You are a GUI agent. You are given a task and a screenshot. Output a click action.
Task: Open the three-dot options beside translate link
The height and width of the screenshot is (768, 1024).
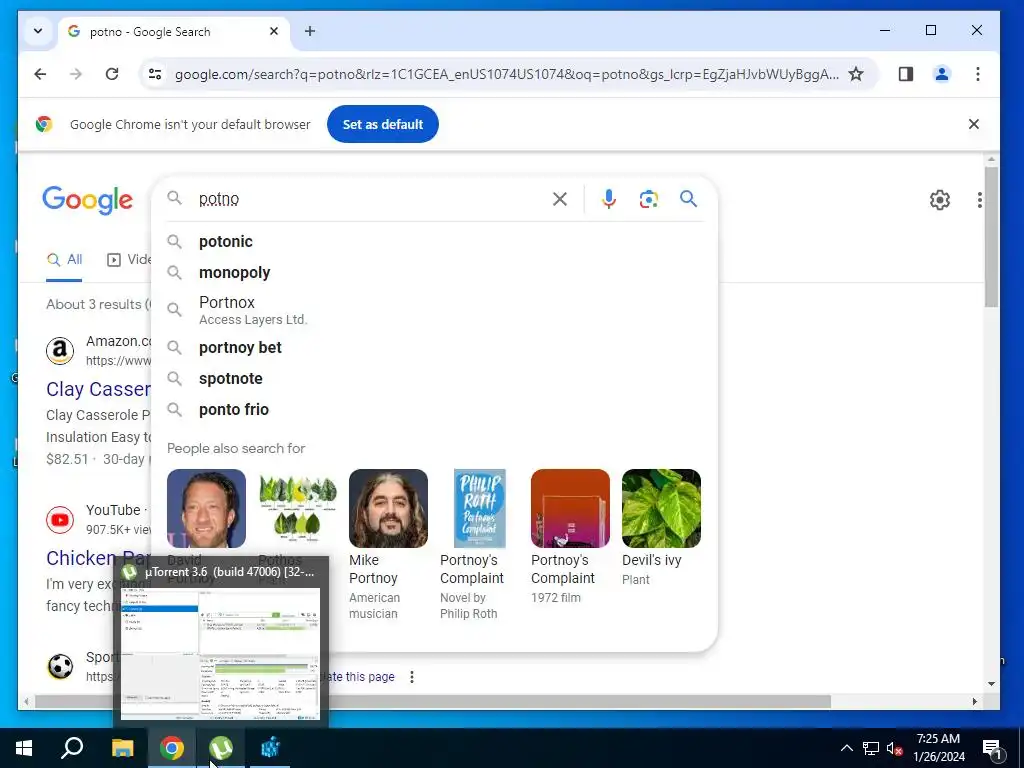[411, 677]
